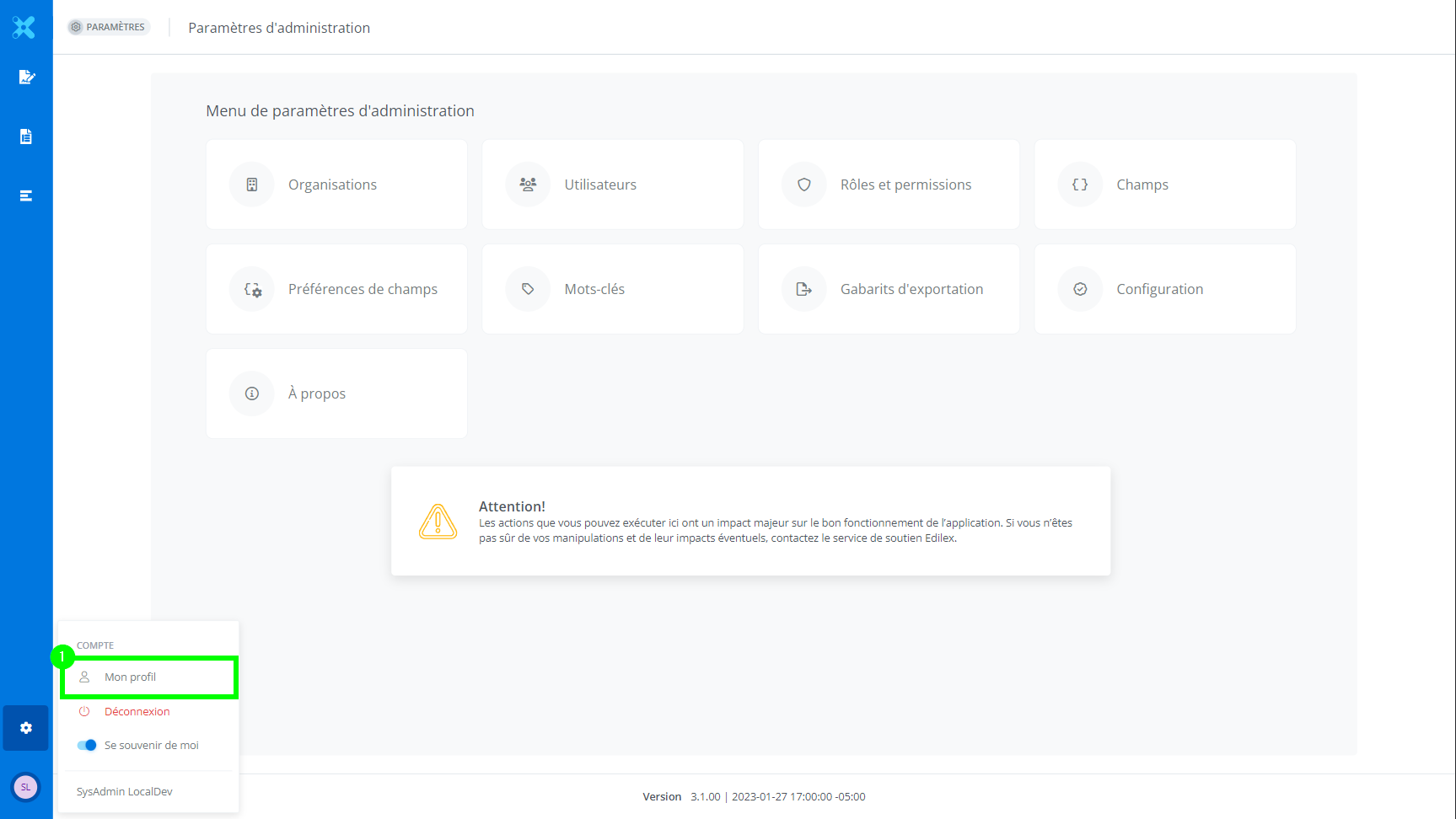Choose 'Déconnexion' from account menu
The image size is (1456, 819).
click(x=137, y=712)
